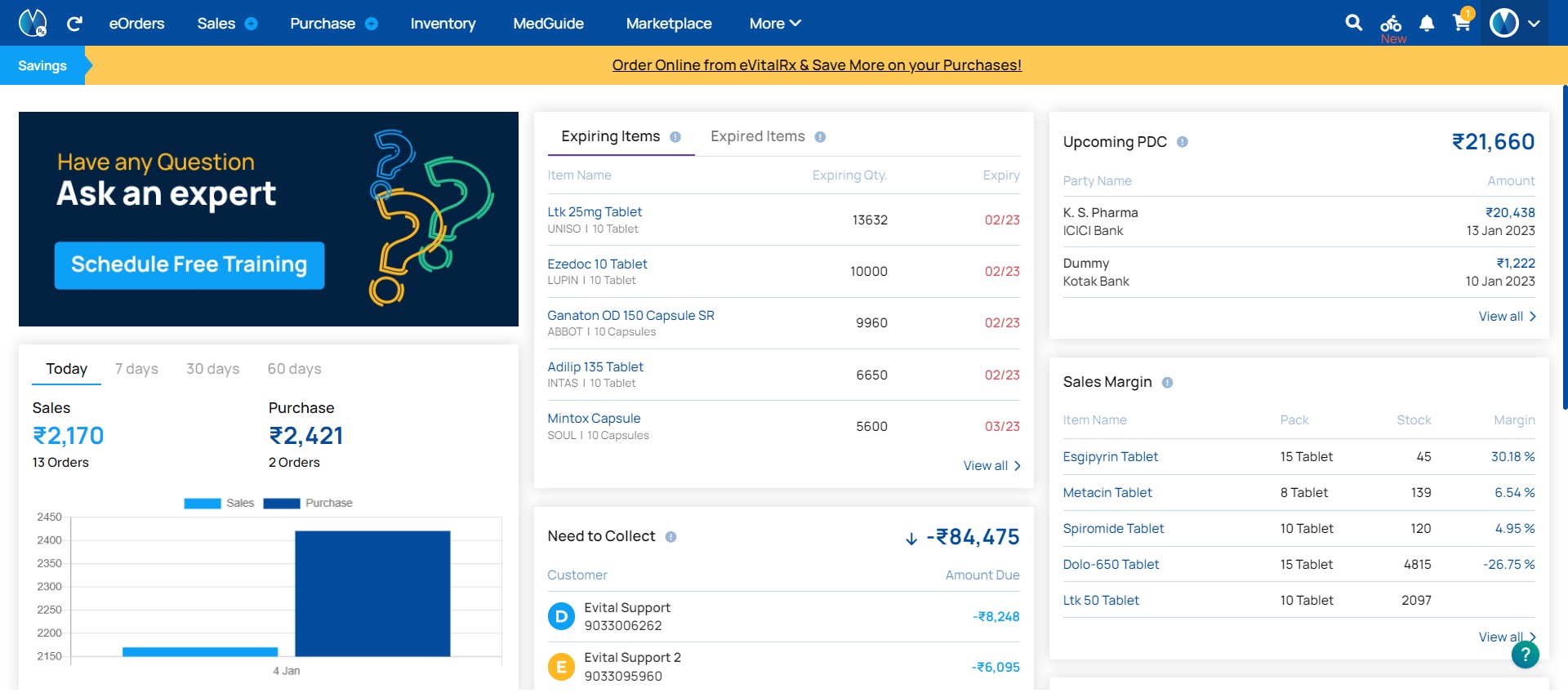
Task: Open Adilip 135 Tablet item link
Action: [595, 366]
